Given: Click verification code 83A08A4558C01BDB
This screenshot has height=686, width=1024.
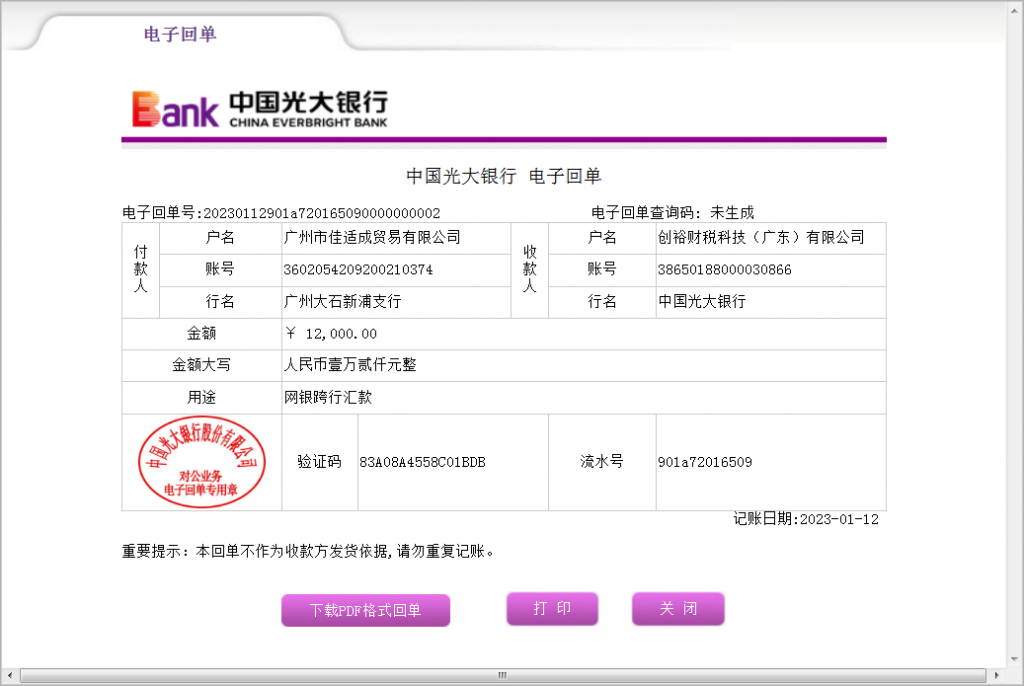Looking at the screenshot, I should [x=423, y=463].
